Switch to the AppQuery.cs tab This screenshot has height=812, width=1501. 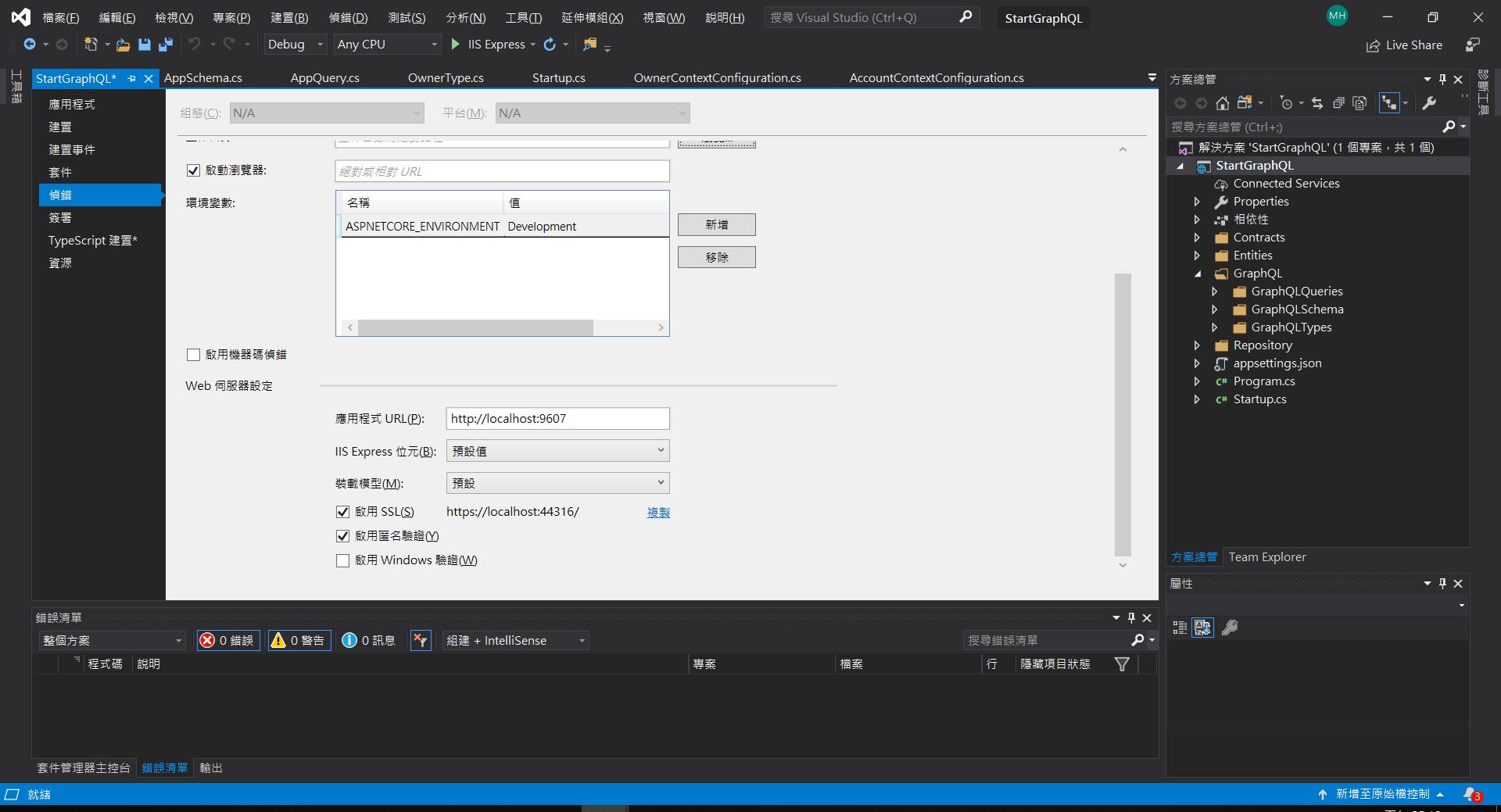point(324,78)
